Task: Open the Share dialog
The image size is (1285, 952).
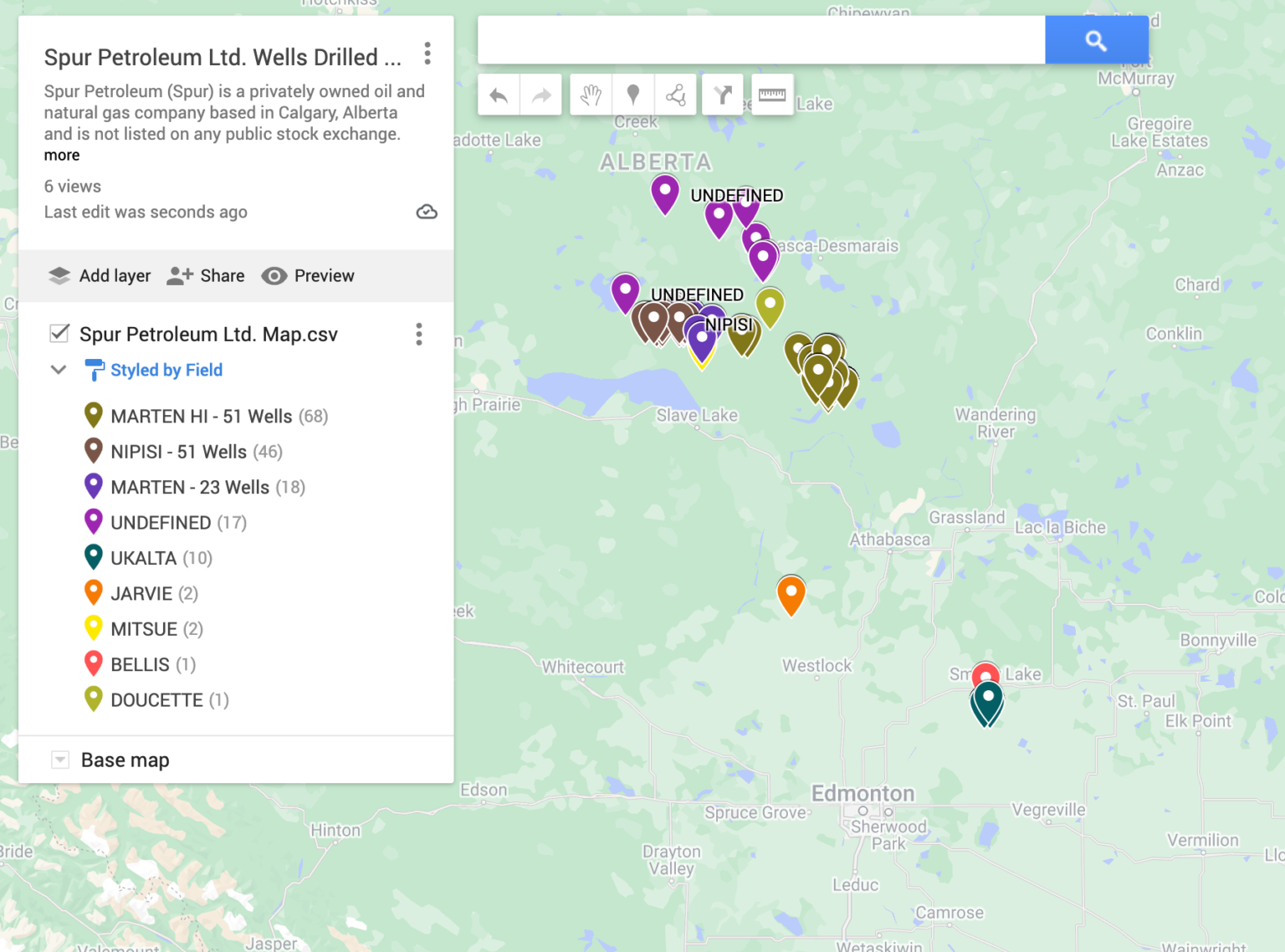Action: point(206,276)
